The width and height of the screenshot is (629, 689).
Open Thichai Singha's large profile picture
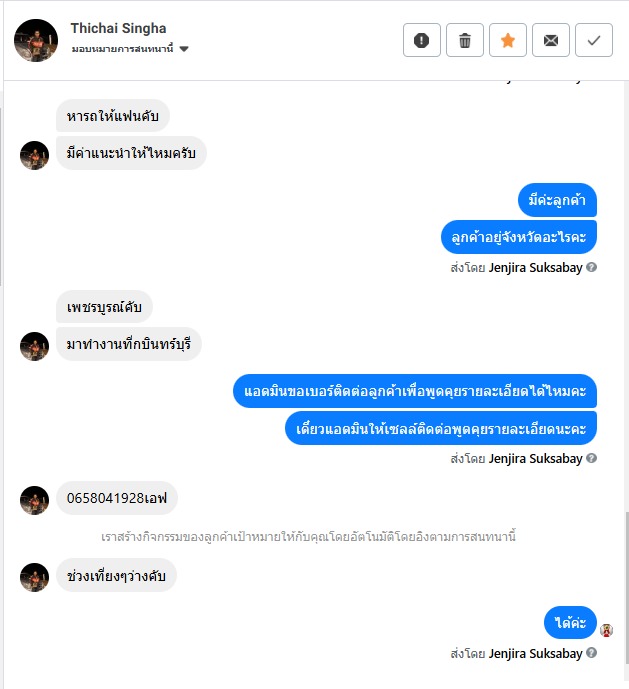point(36,40)
